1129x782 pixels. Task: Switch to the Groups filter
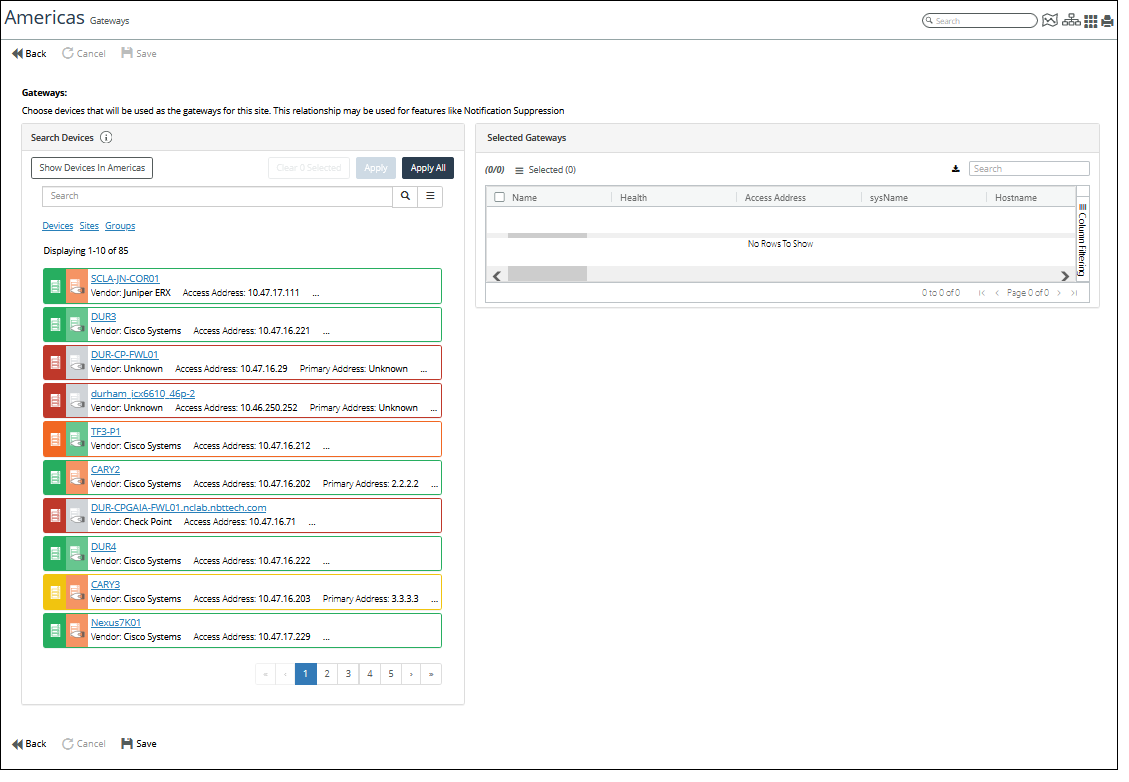[120, 226]
